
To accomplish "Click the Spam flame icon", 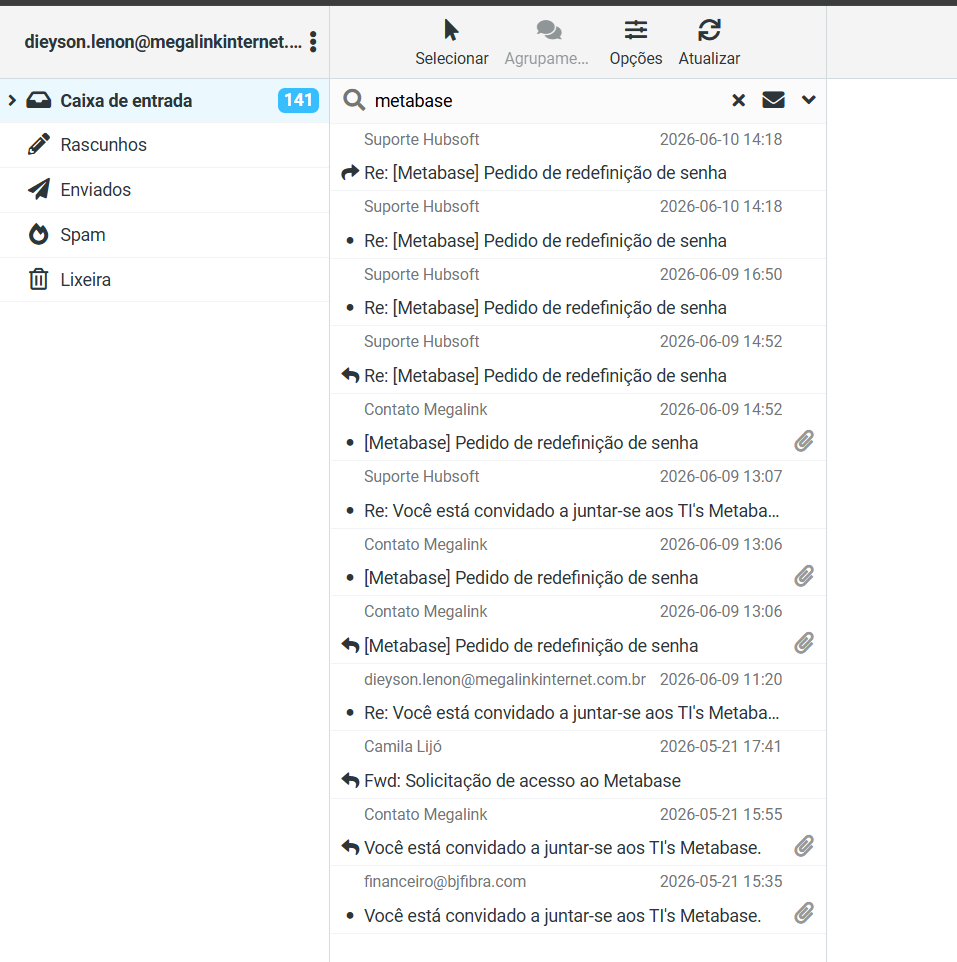I will pos(39,234).
